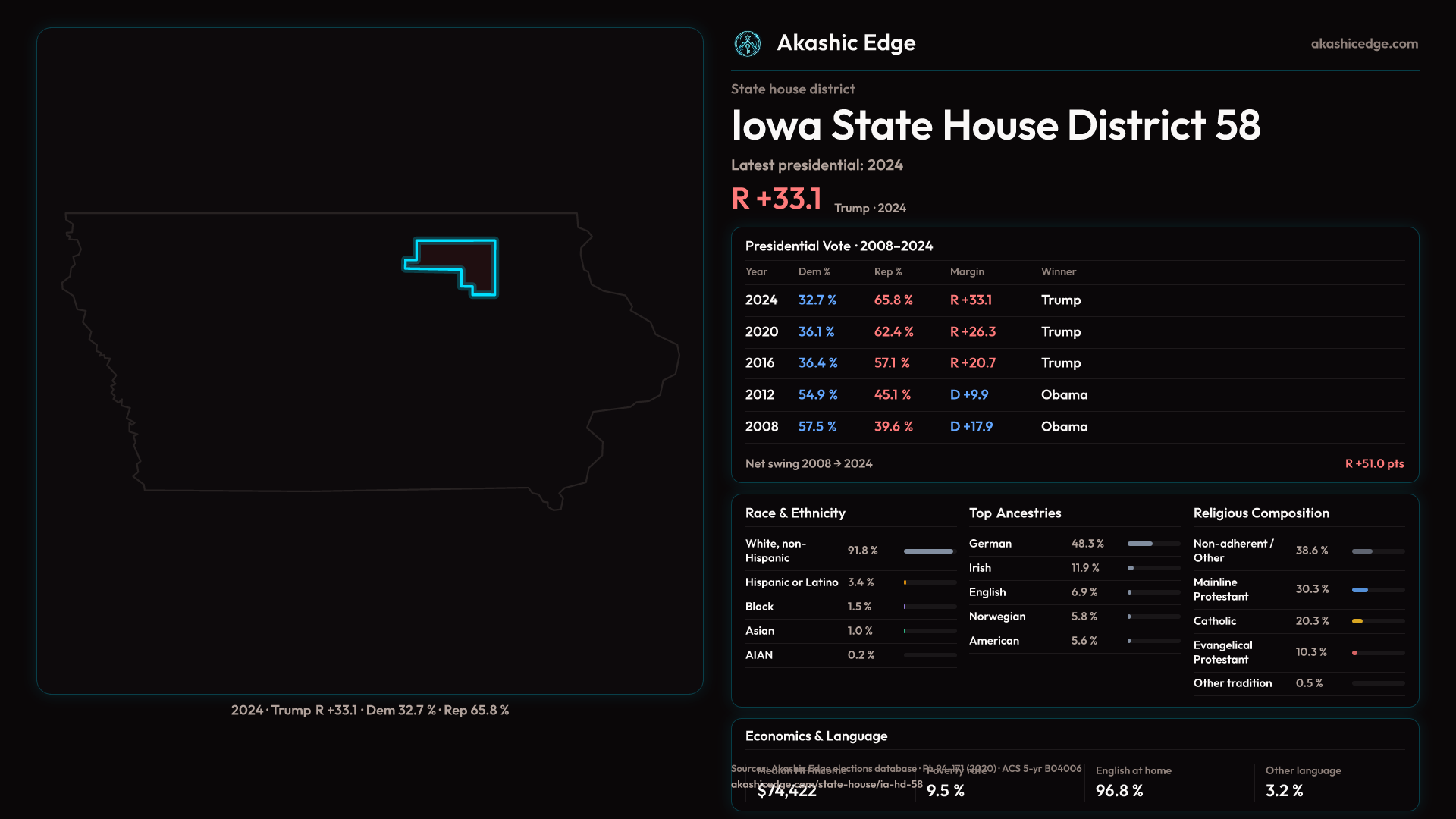Click the Religious Composition section heading
Viewport: 1456px width, 819px height.
(x=1260, y=513)
